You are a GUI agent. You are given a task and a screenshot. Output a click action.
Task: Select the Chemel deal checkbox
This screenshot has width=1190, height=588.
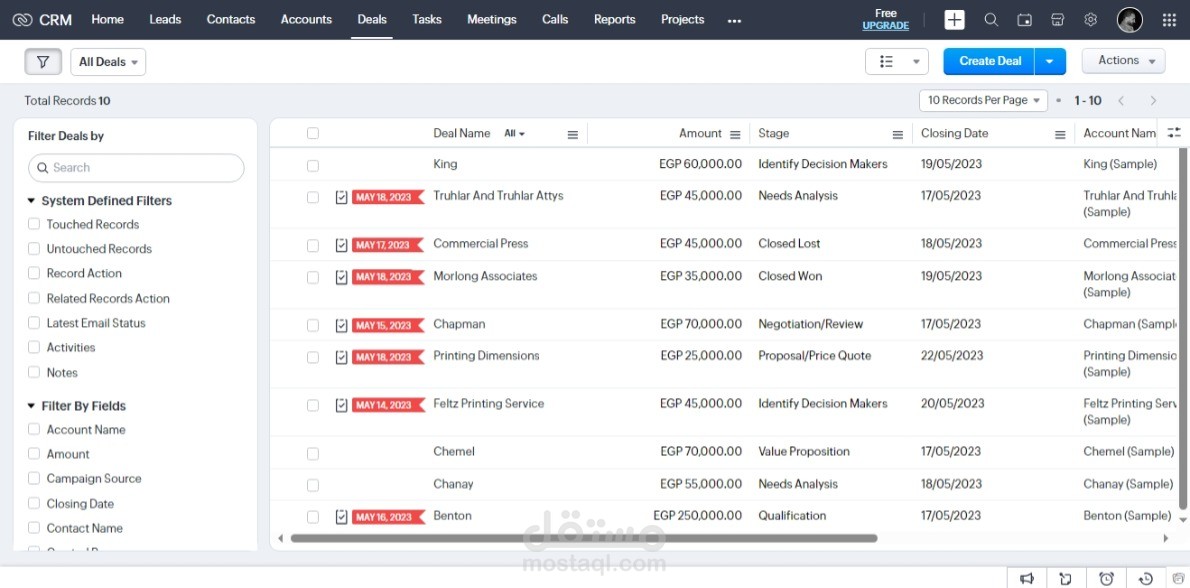(x=313, y=454)
